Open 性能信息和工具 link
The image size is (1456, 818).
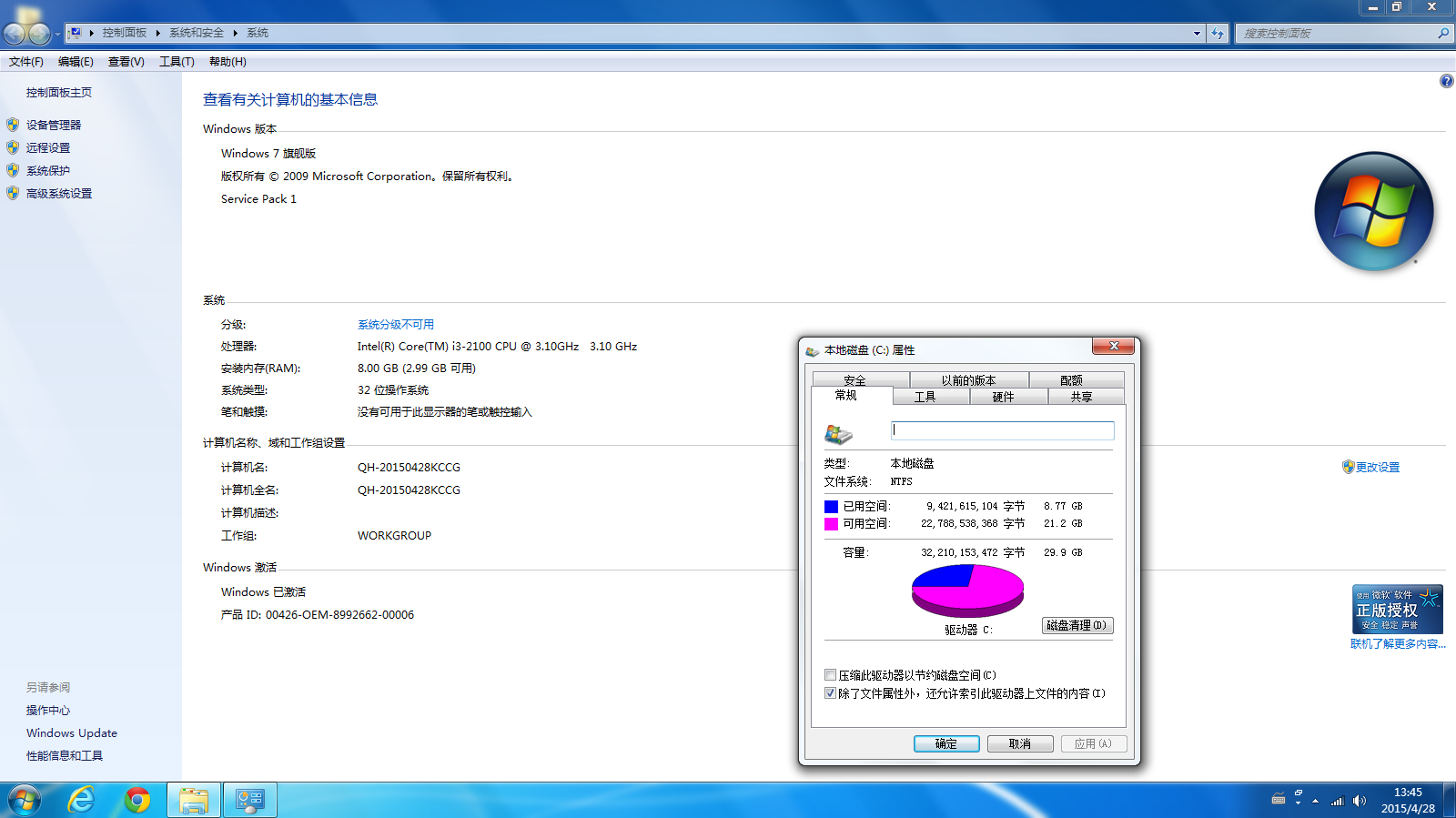point(65,755)
